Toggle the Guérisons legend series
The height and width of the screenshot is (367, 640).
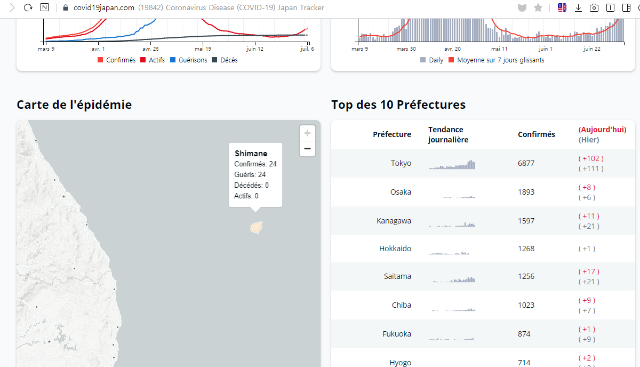pos(188,60)
